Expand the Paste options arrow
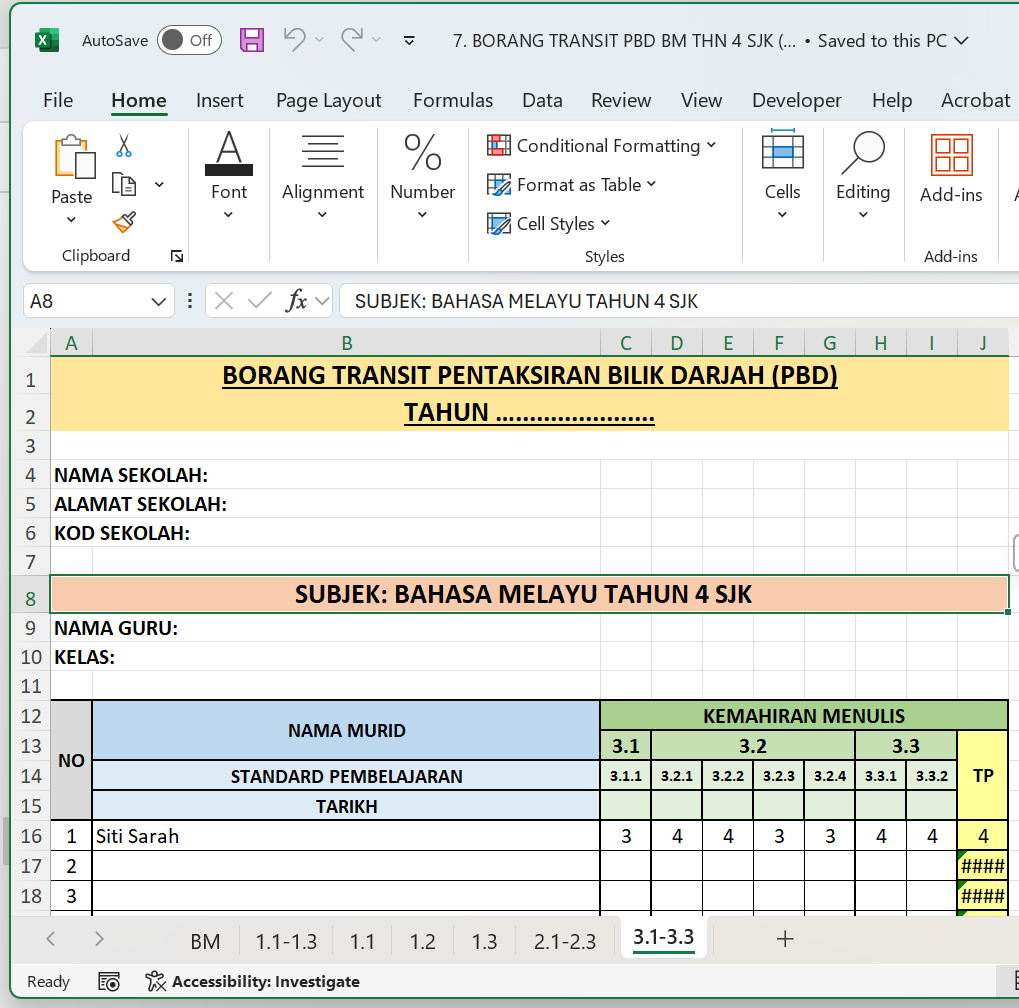The width and height of the screenshot is (1019, 1008). [71, 220]
